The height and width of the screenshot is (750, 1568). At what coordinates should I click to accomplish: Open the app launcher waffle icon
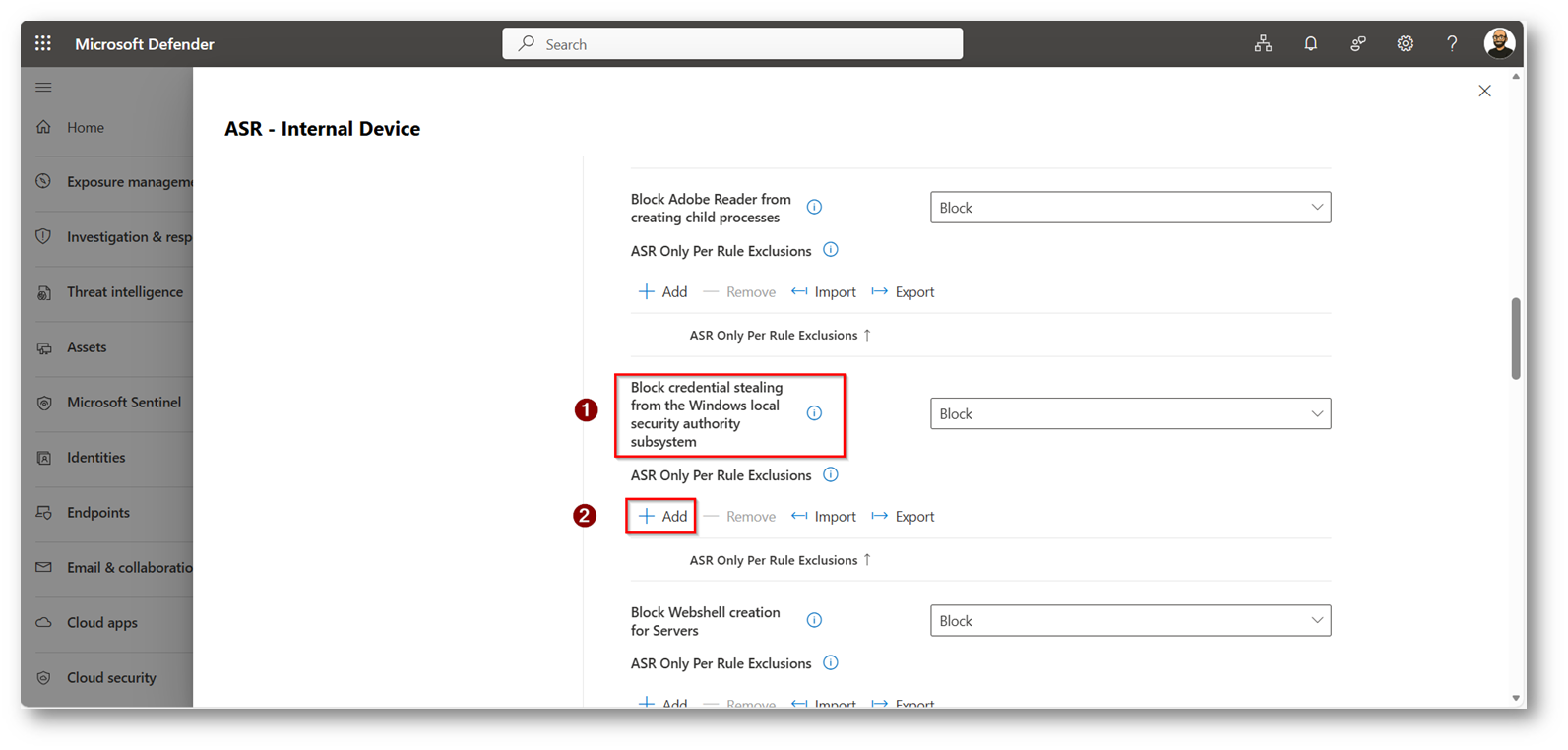tap(43, 43)
